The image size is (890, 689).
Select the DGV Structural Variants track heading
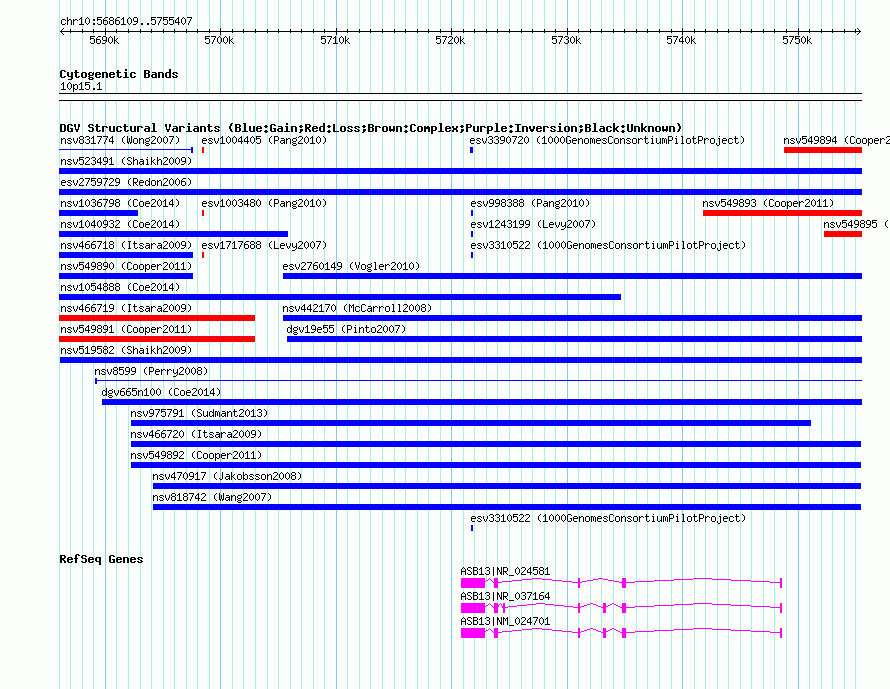click(x=371, y=128)
